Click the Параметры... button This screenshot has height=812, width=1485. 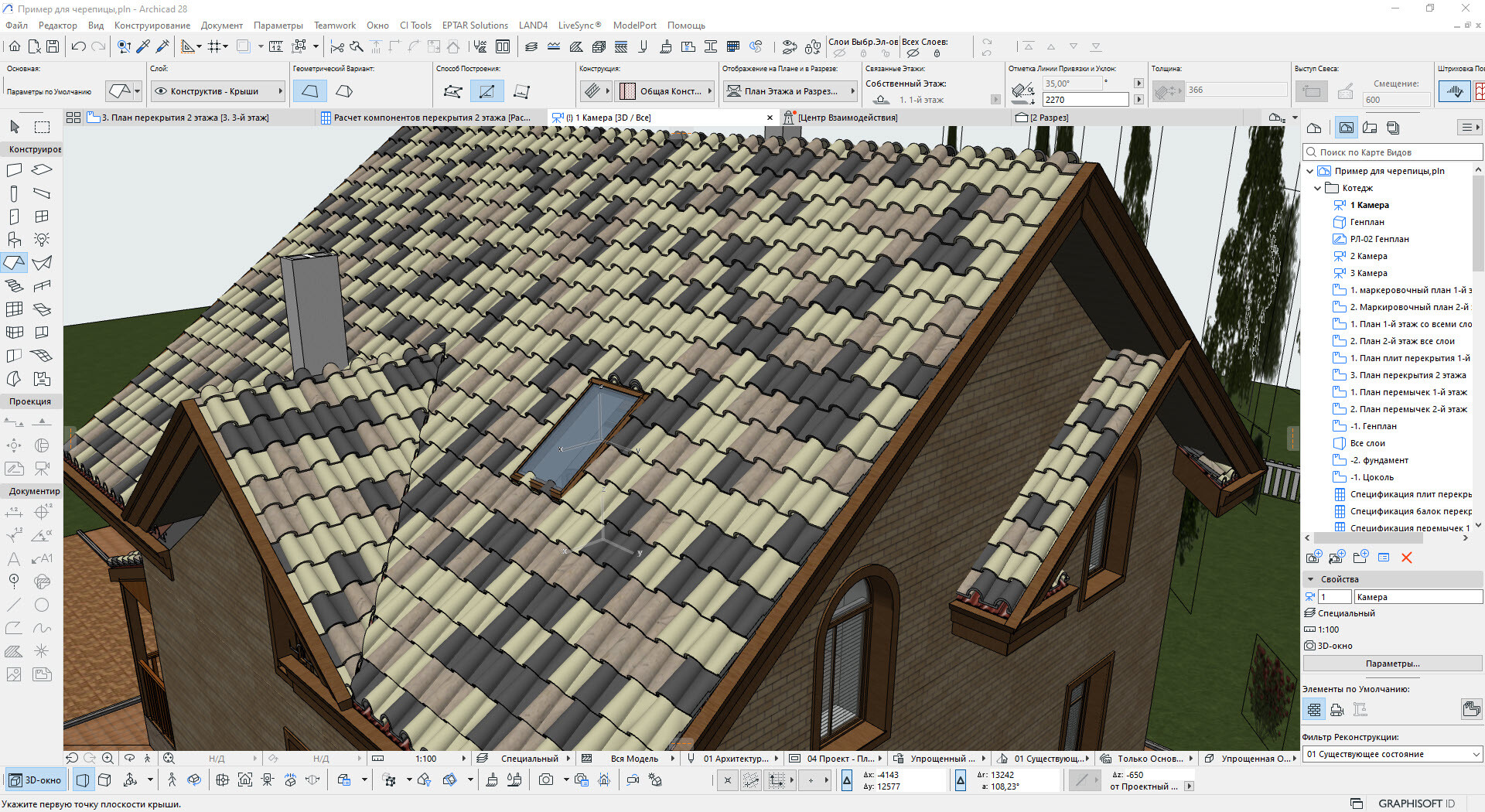click(1391, 664)
